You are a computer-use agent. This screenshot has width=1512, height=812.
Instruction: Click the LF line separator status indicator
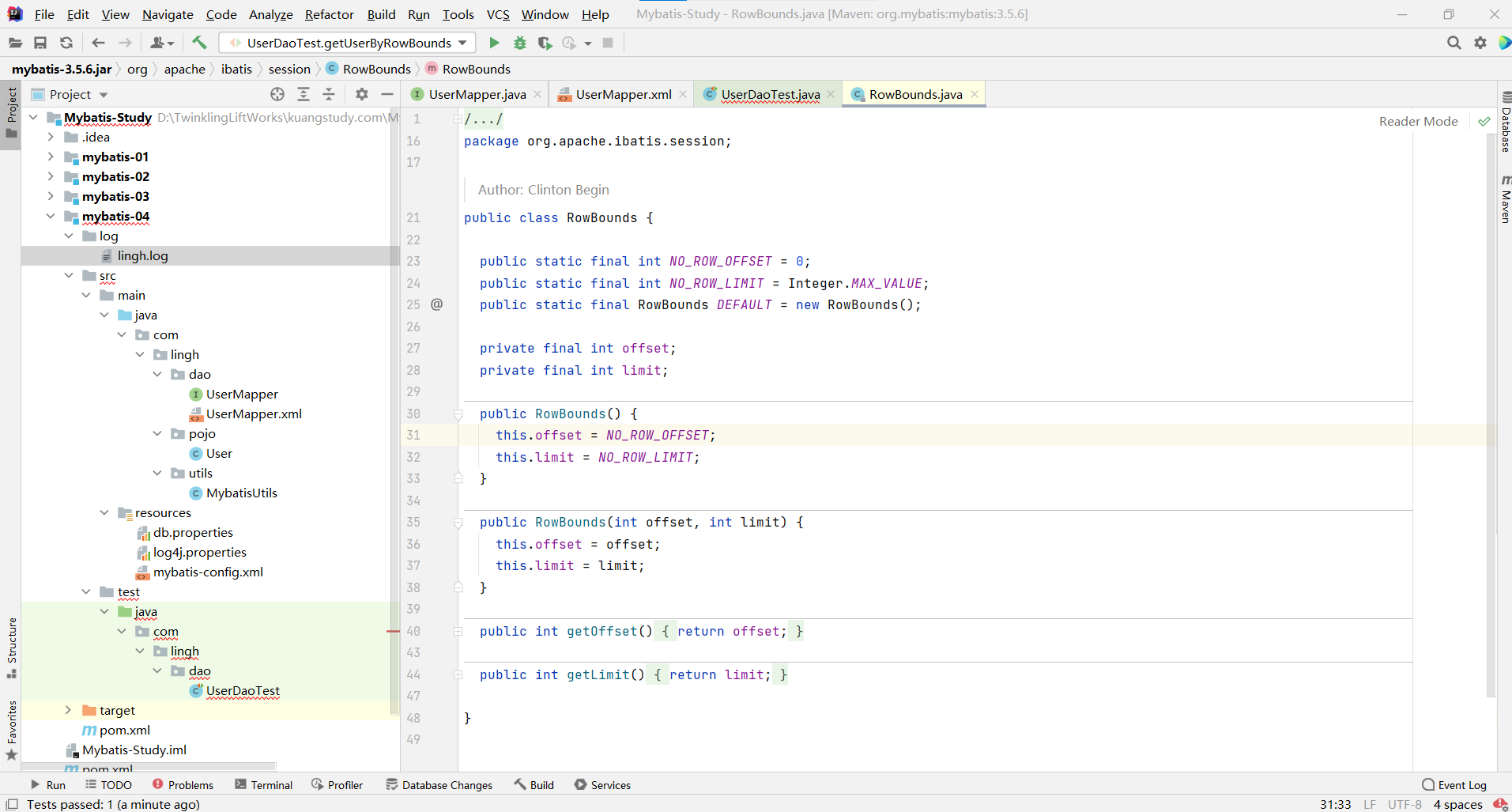(1370, 804)
